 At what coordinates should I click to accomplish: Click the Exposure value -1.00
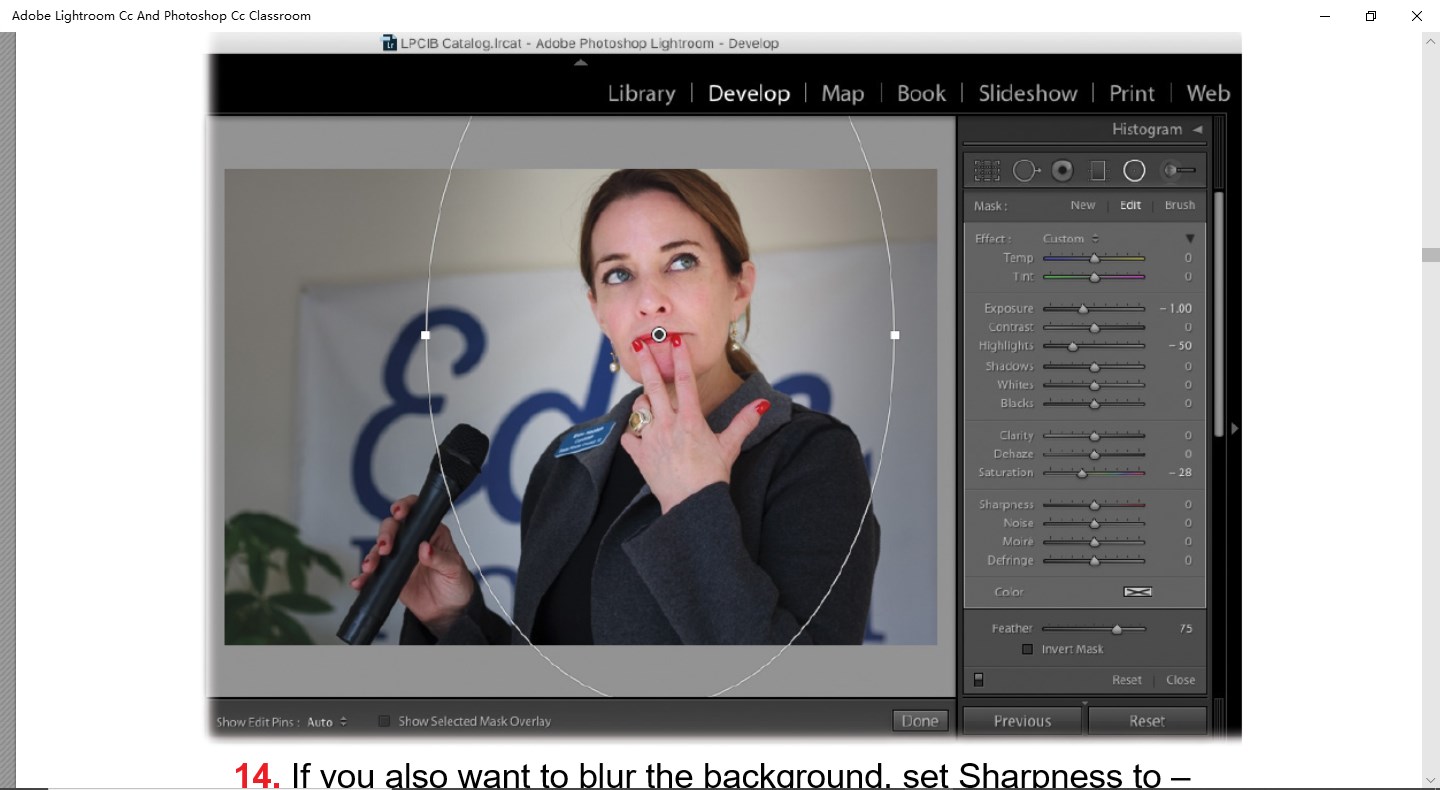(x=1176, y=309)
